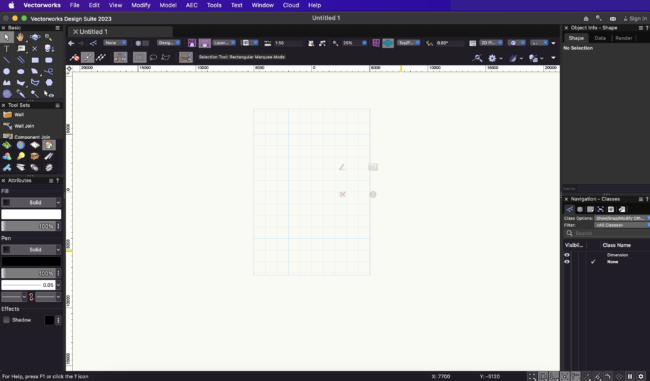This screenshot has height=381, width=650.
Task: Select the Text tool
Action: tap(7, 49)
